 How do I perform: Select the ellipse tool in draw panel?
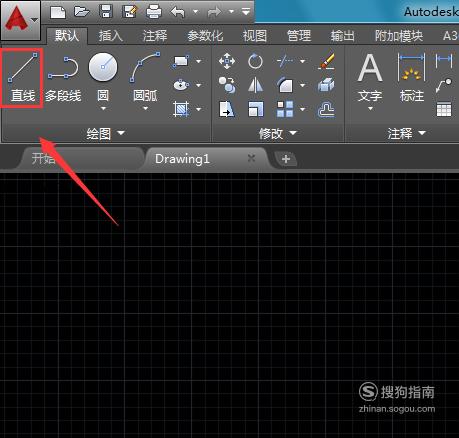pos(181,85)
